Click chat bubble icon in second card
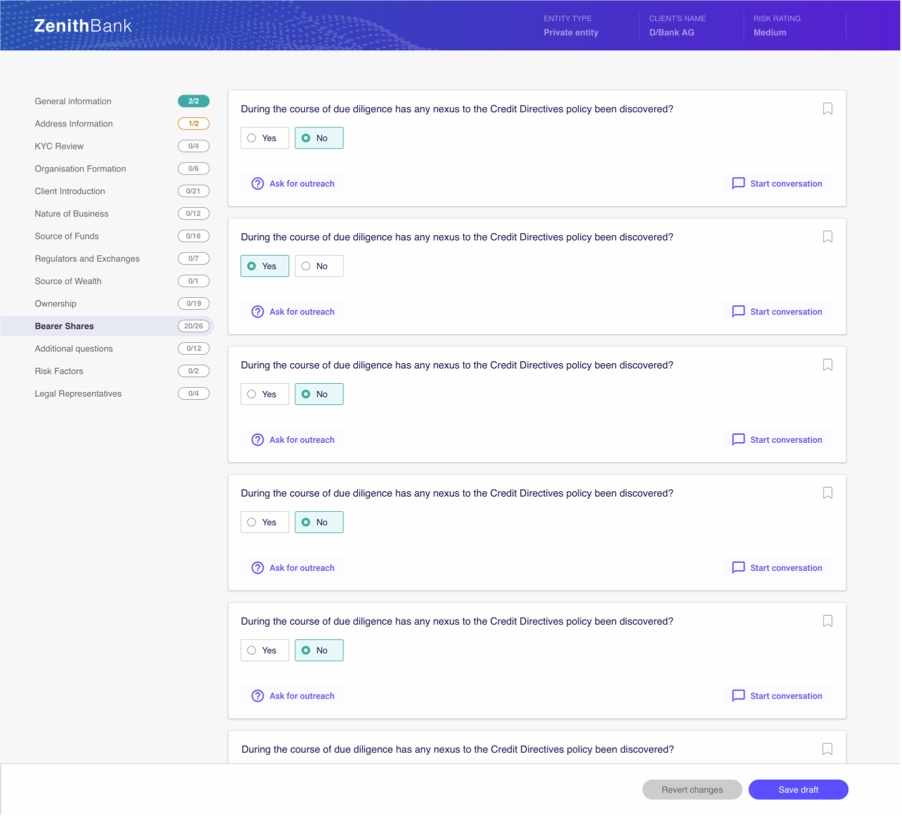902x816 pixels. click(738, 312)
